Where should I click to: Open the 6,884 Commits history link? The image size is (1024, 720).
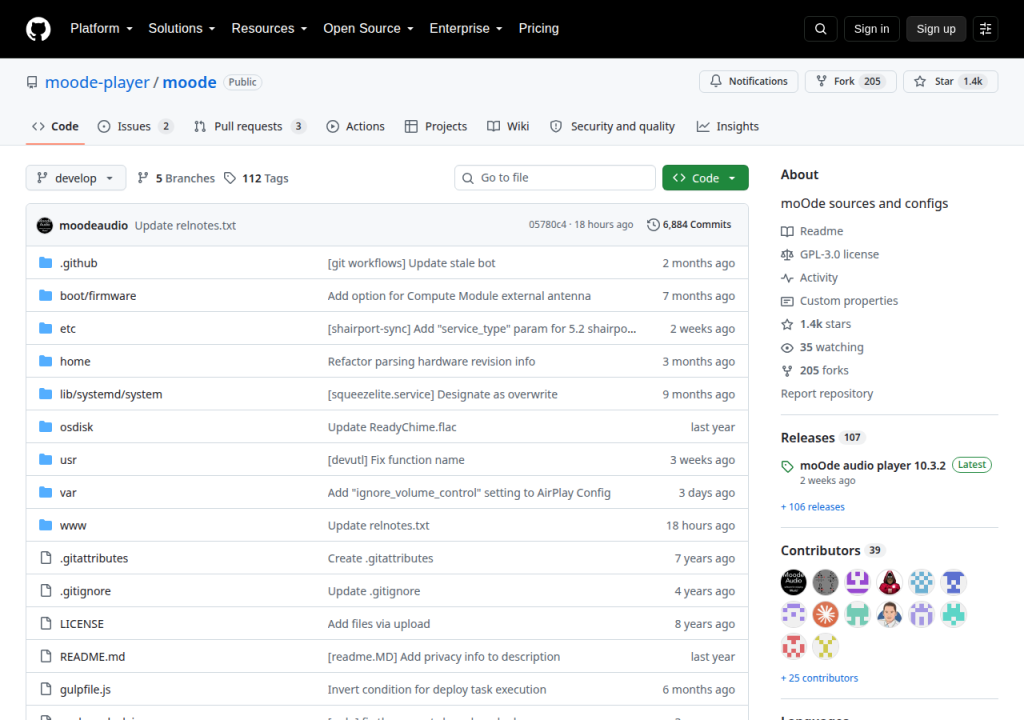[x=689, y=225]
